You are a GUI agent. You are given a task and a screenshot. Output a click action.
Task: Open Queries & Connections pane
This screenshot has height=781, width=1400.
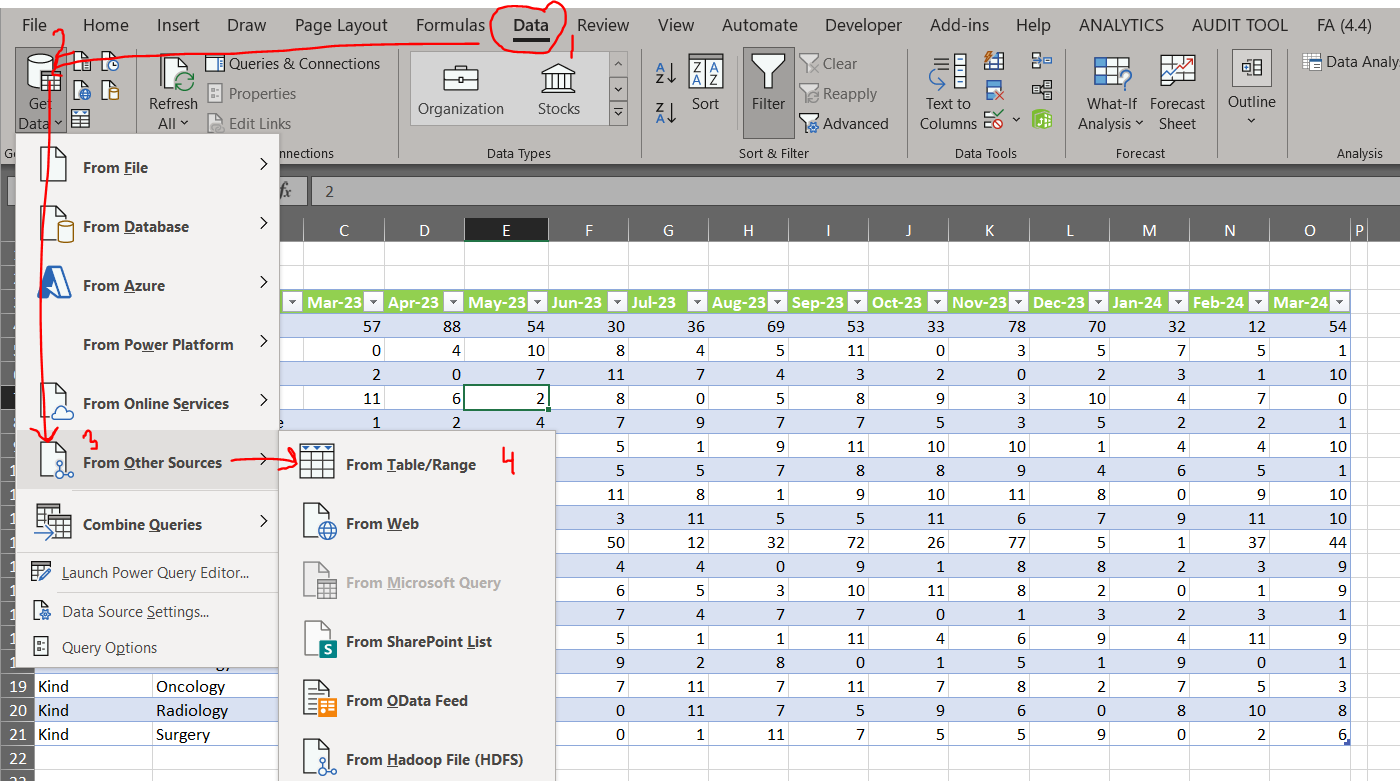click(293, 64)
